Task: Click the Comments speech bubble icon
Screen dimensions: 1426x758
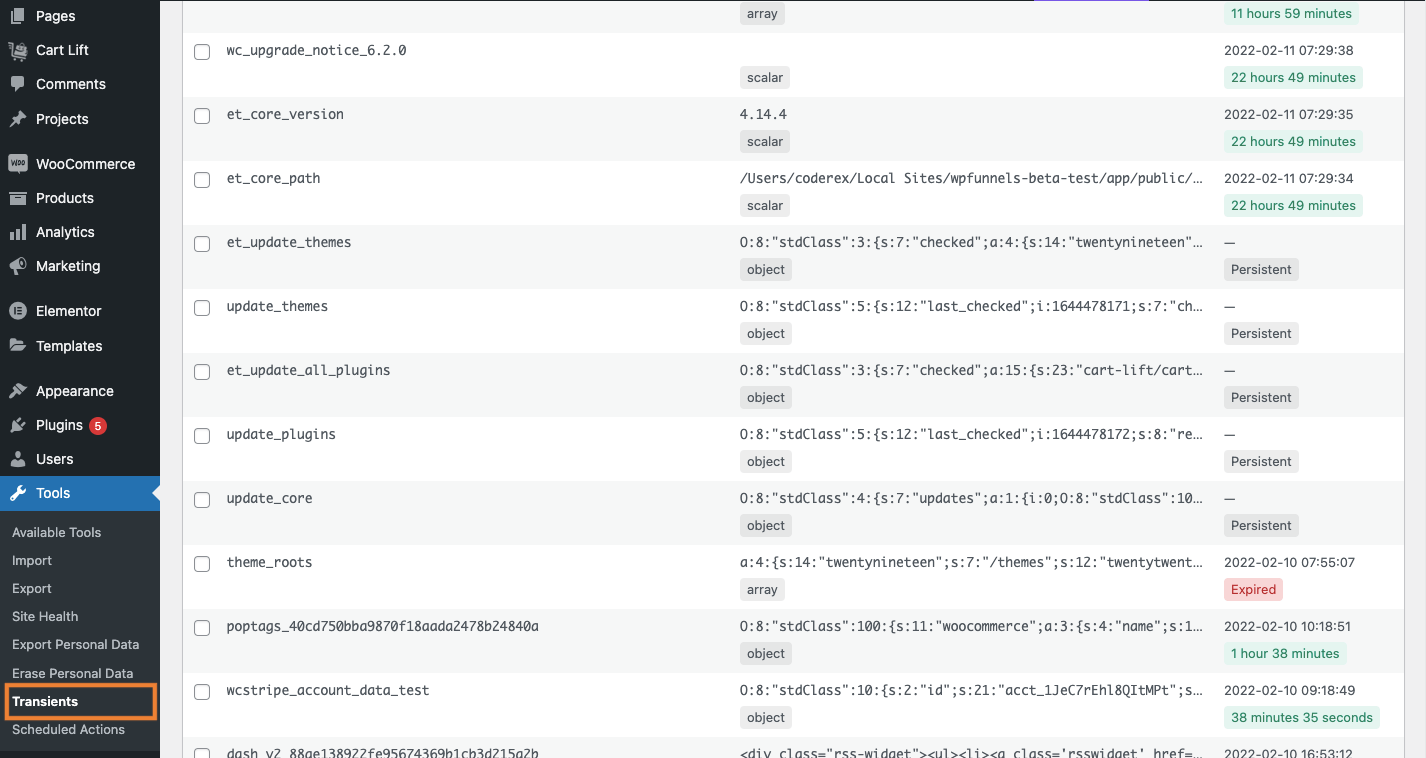Action: pyautogui.click(x=18, y=84)
